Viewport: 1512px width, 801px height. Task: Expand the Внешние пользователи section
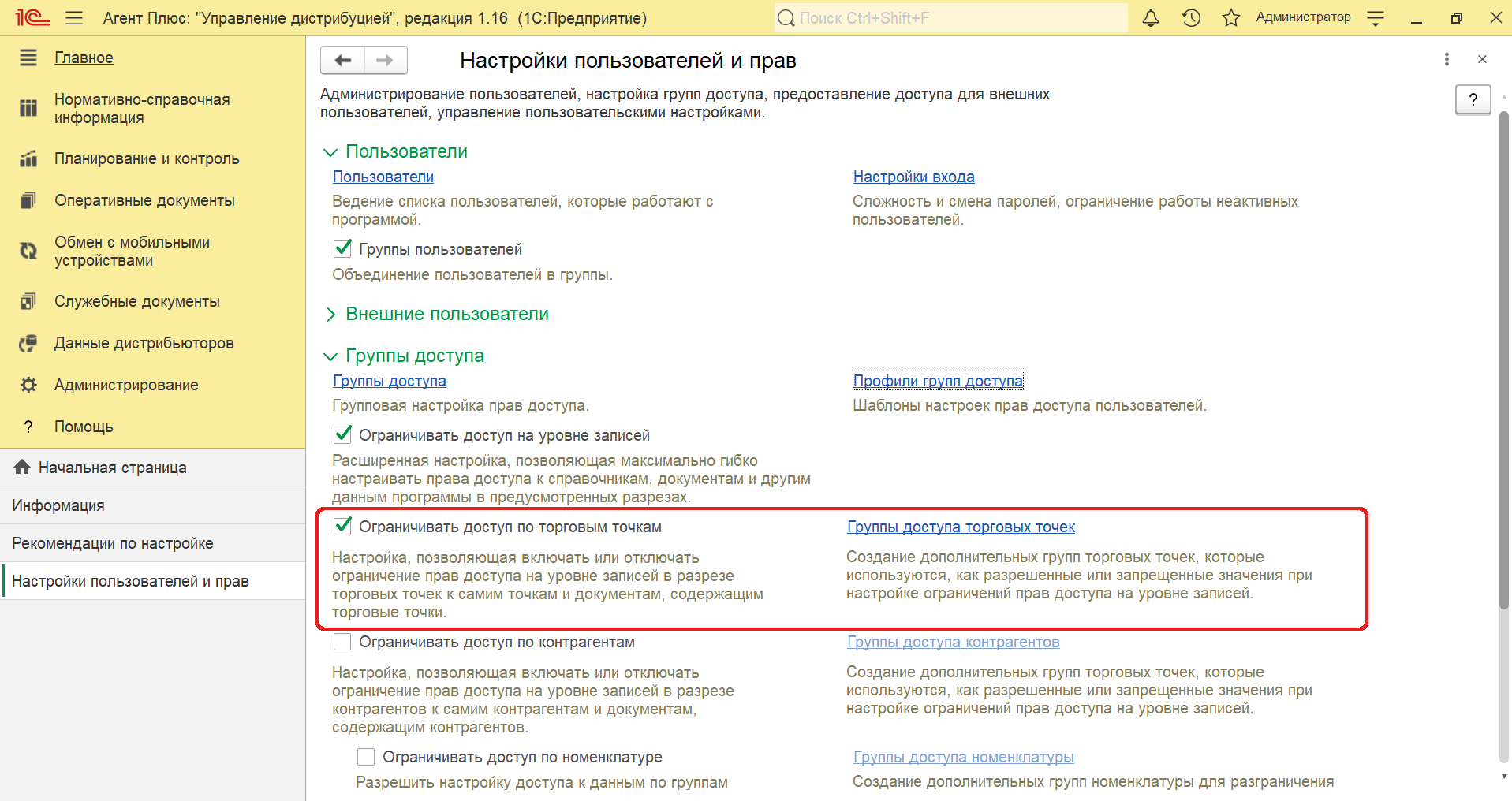pos(330,315)
